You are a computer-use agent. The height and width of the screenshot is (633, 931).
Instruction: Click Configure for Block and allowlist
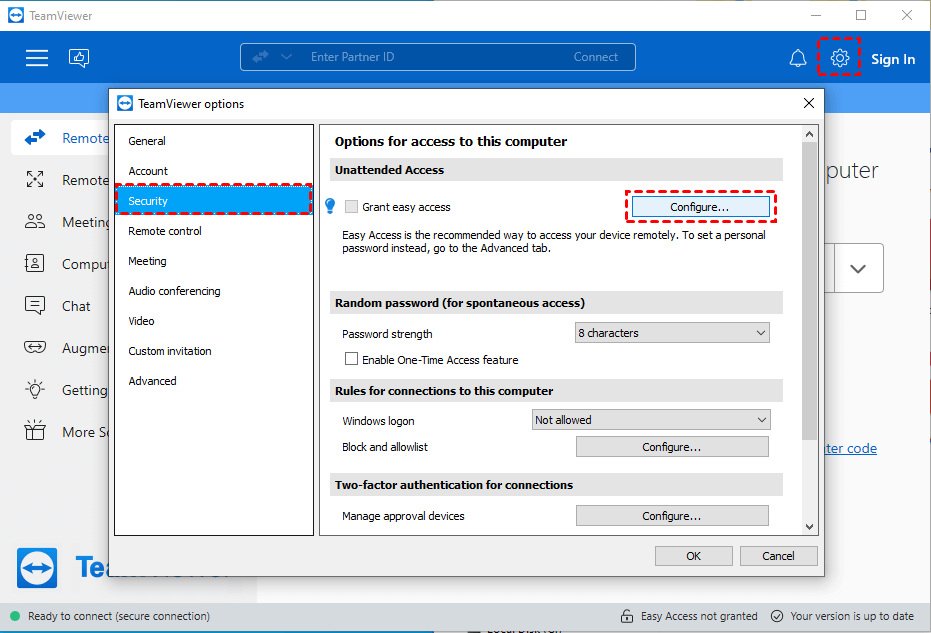tap(671, 446)
